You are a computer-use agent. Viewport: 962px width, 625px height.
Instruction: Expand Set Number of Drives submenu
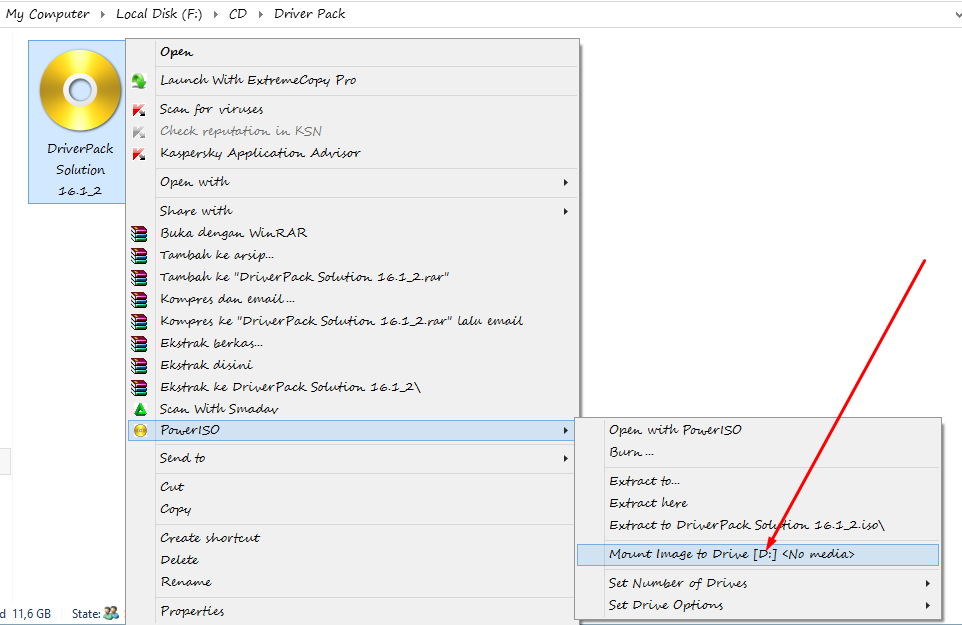pos(758,583)
